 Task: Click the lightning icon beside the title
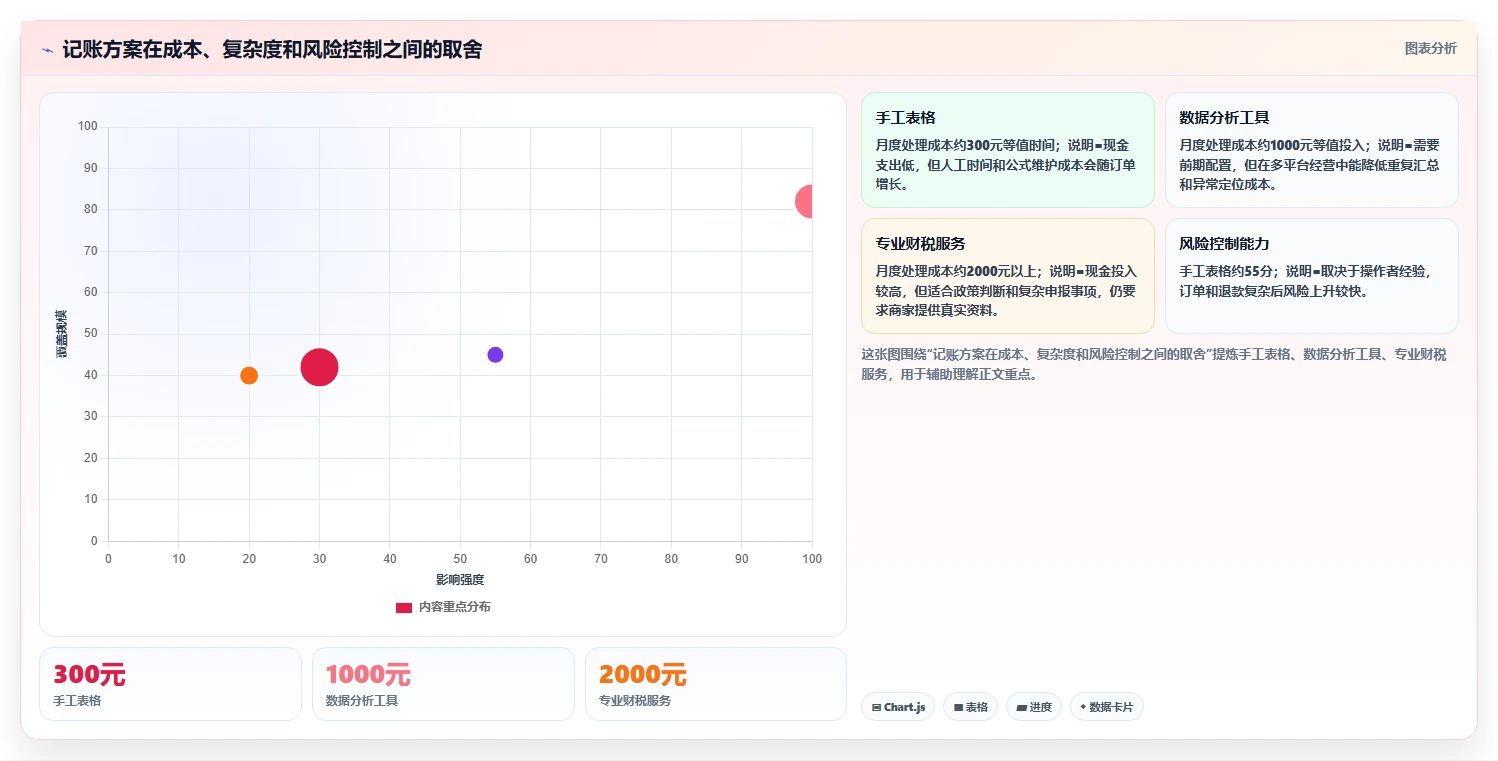pos(47,50)
